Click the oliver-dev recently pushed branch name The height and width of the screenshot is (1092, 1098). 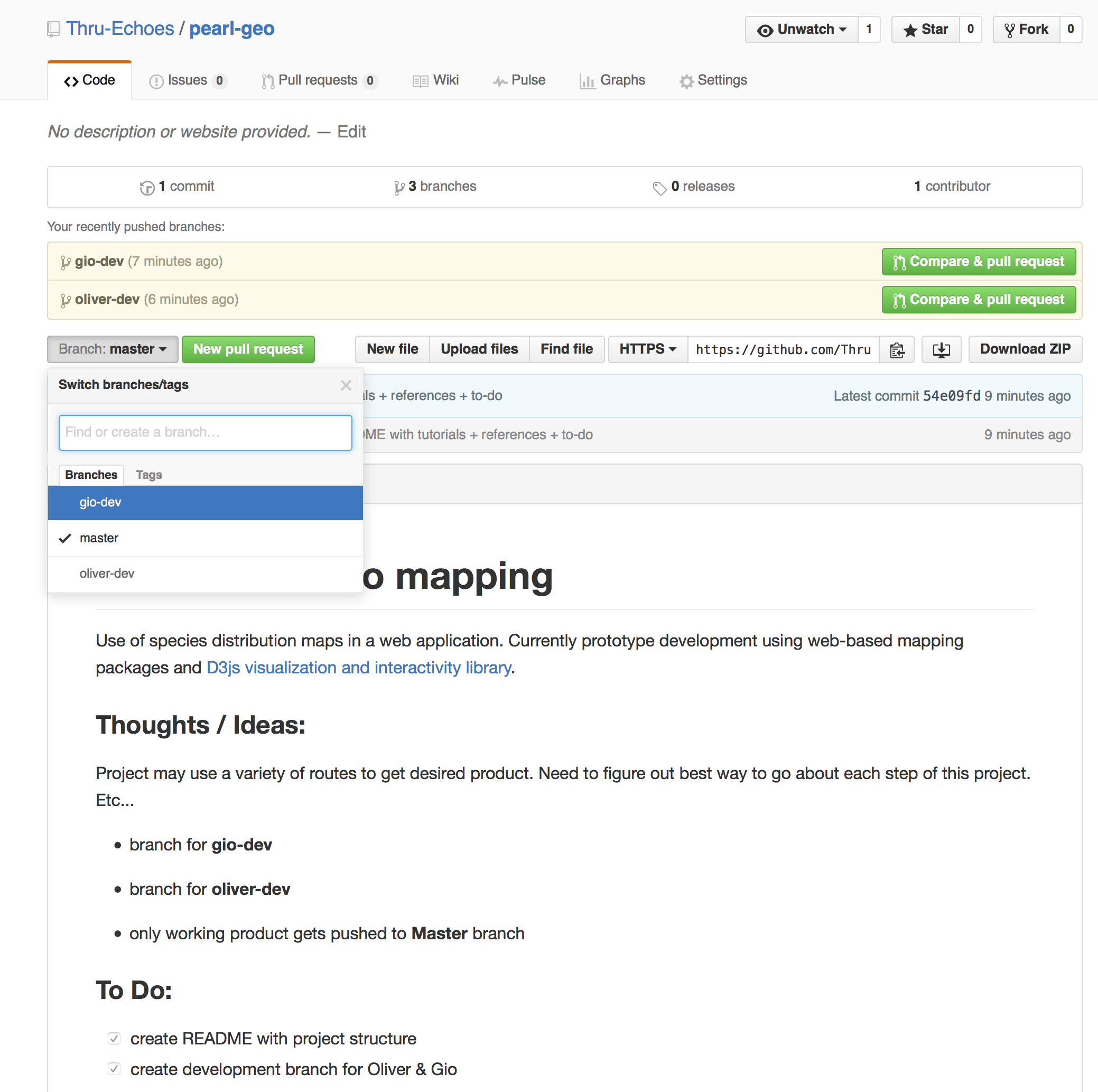click(107, 300)
